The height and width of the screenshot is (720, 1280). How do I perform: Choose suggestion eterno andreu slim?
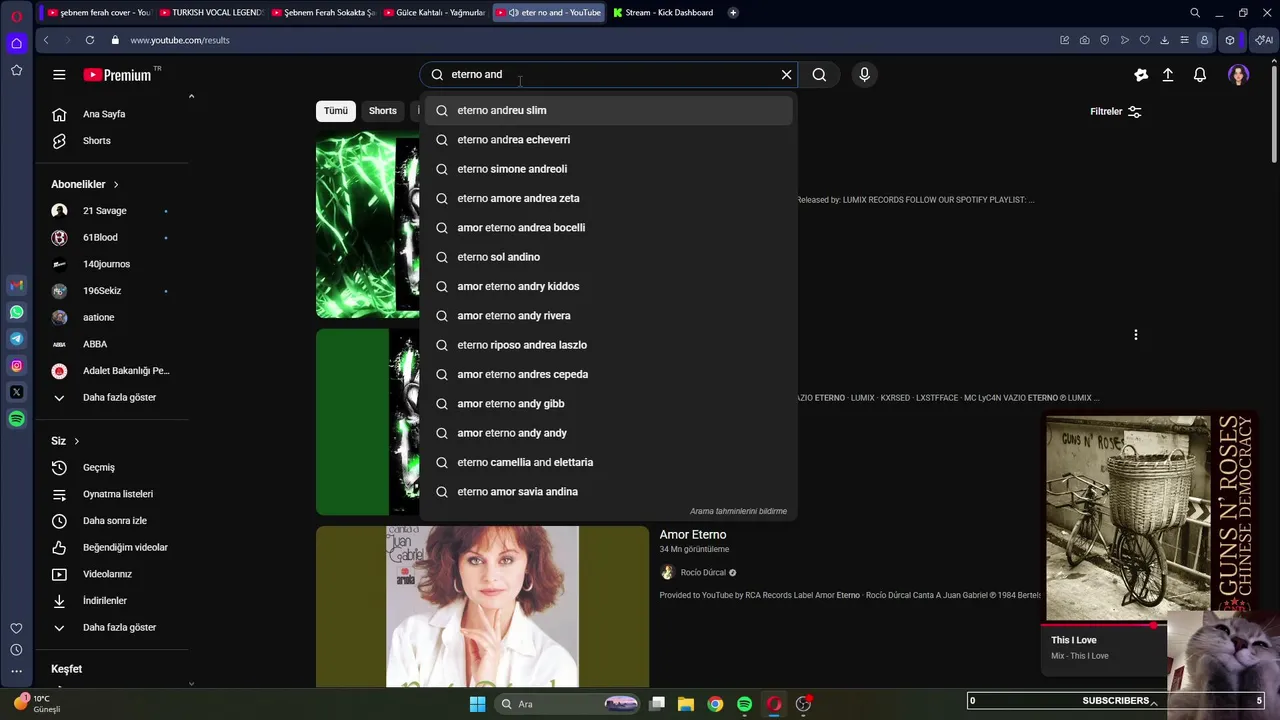coord(609,110)
